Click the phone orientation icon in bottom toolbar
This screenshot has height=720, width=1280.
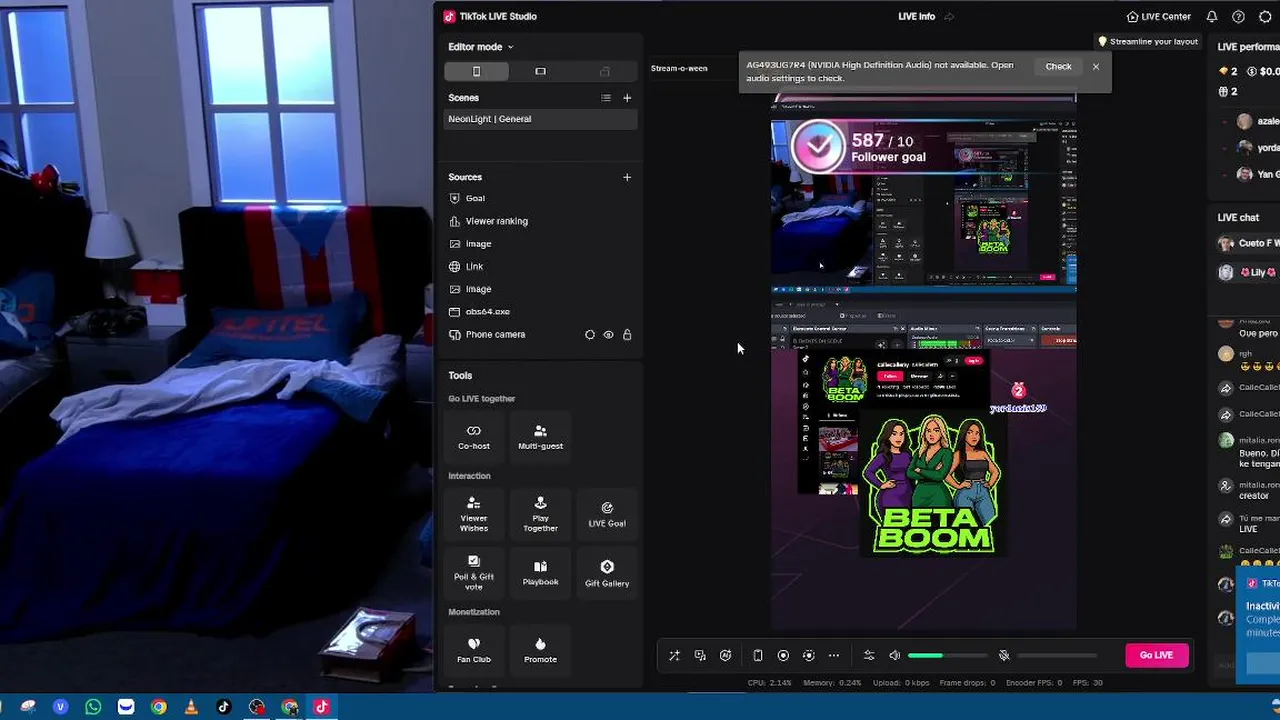(758, 656)
